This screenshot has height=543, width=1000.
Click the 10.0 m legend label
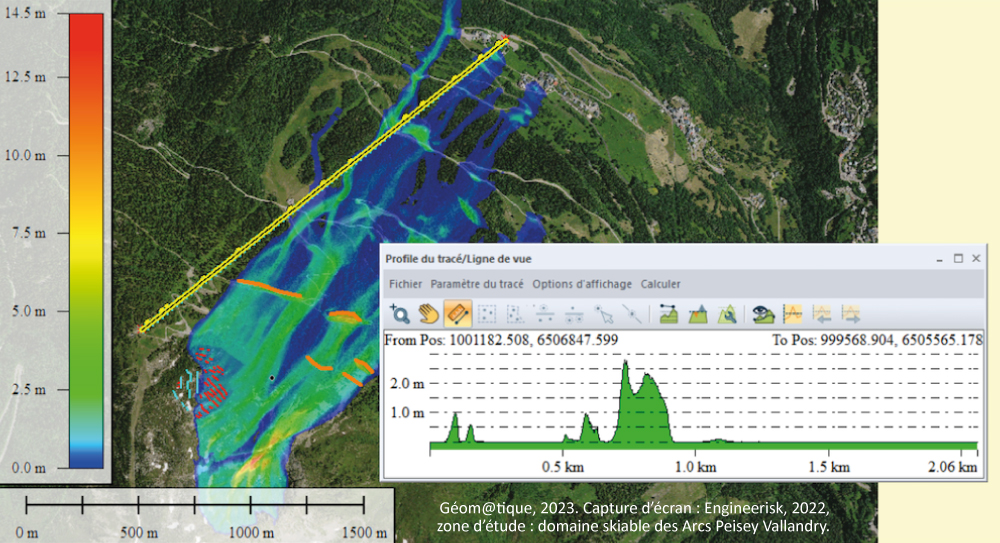[x=25, y=155]
